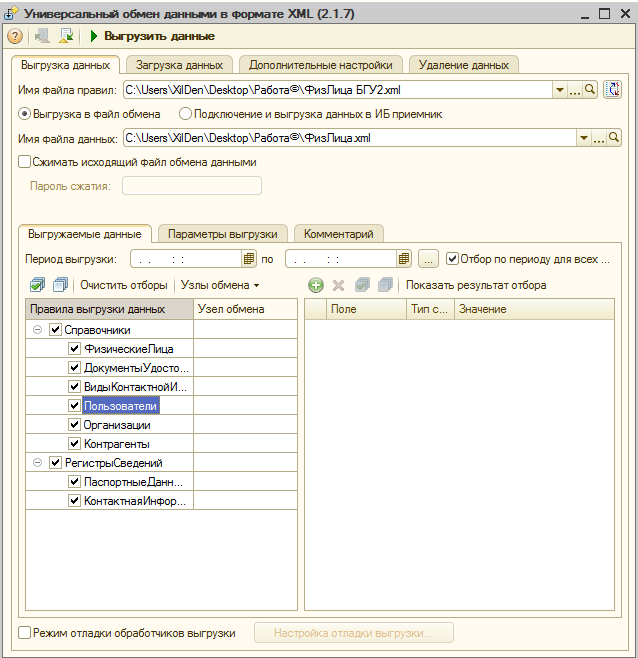Click Очистить отборы button
Screen dimensions: 638x658
(123, 285)
